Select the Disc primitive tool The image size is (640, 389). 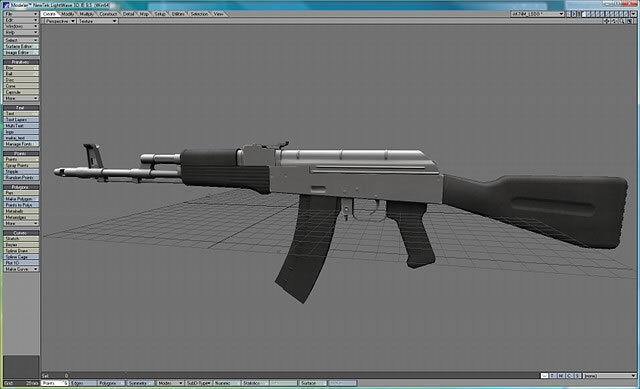(21, 80)
